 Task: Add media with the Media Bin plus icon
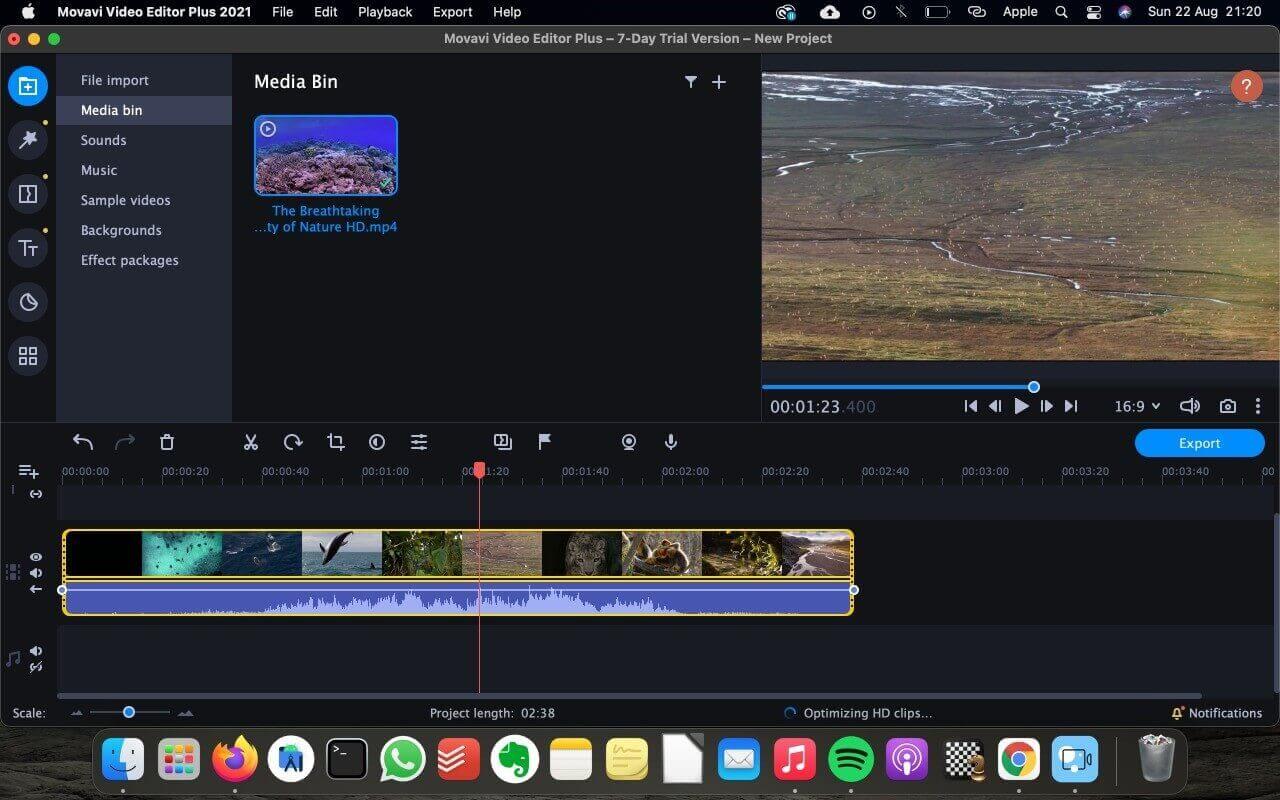tap(719, 82)
